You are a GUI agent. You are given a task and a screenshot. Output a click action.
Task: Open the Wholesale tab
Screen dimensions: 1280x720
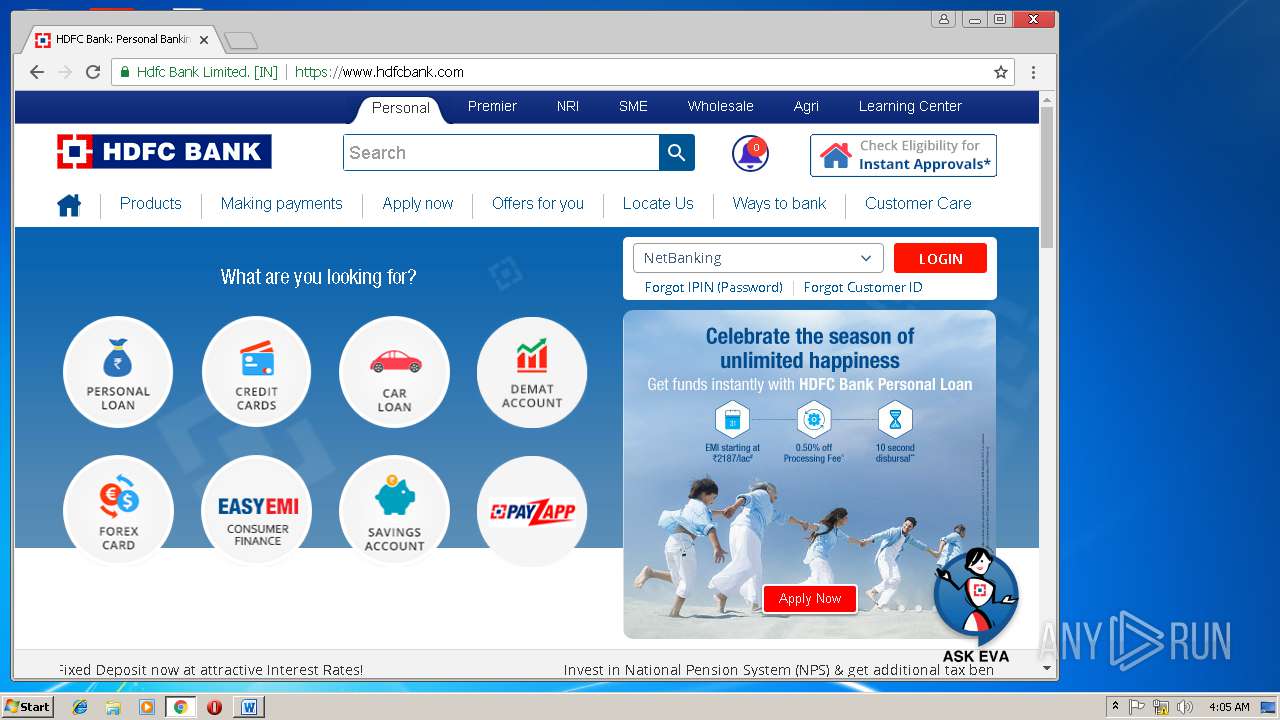[x=720, y=106]
